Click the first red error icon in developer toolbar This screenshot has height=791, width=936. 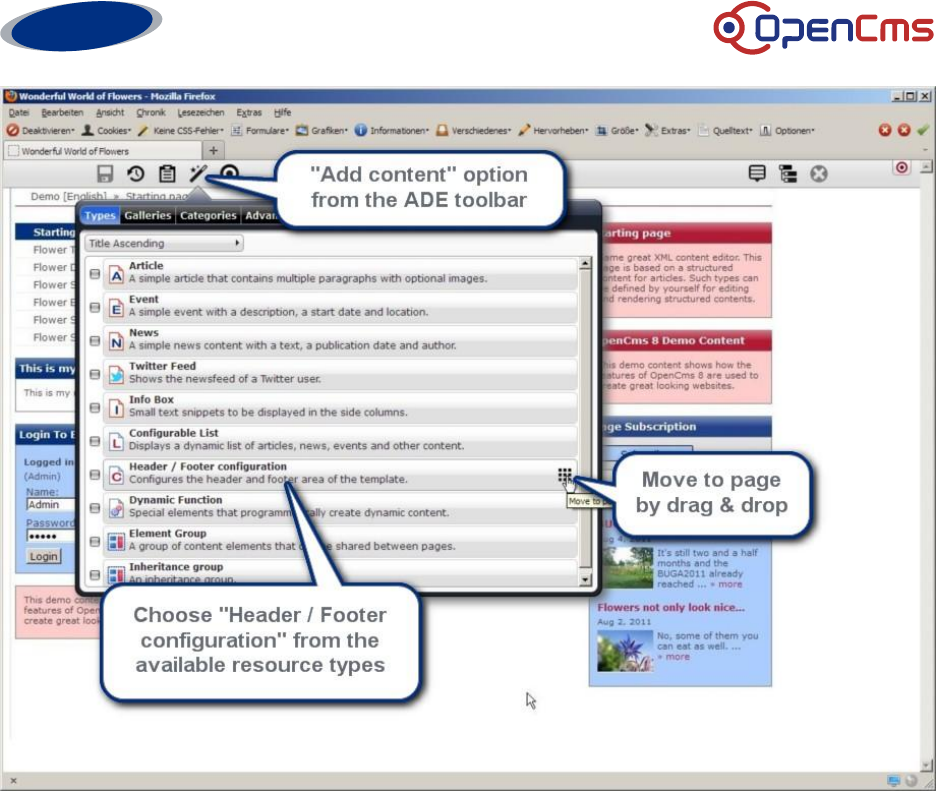pyautogui.click(x=885, y=130)
